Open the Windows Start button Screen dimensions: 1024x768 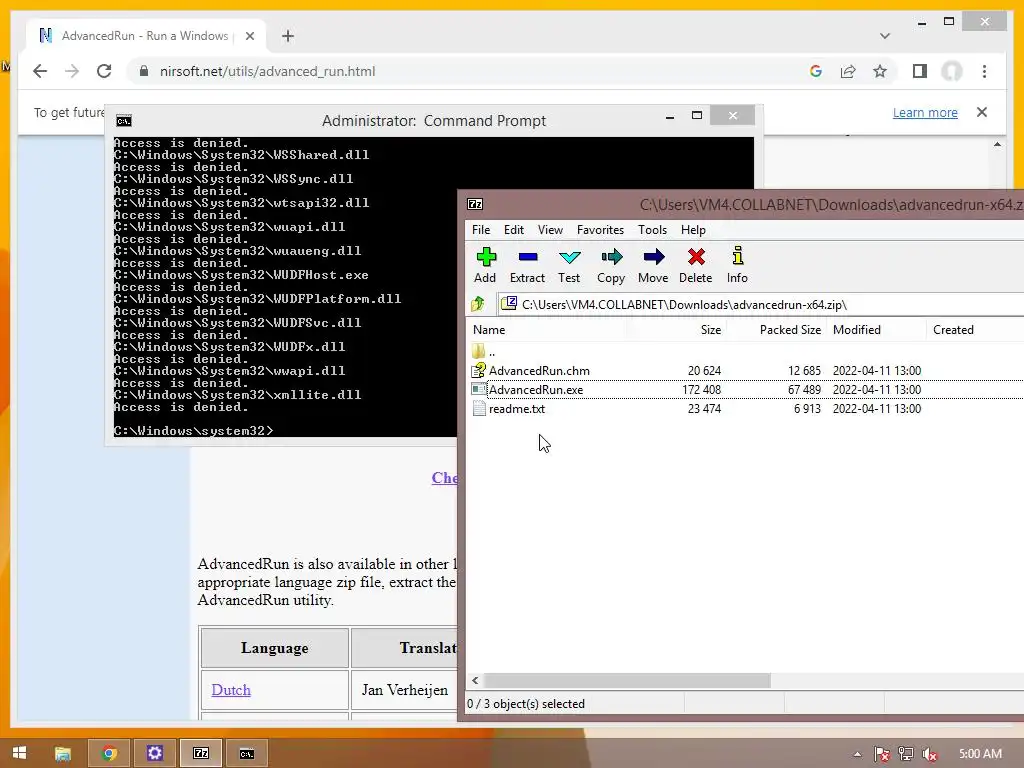click(x=19, y=753)
